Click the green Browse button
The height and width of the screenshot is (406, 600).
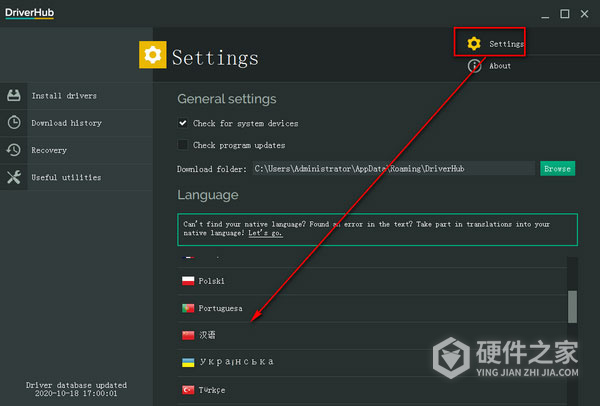coord(557,168)
